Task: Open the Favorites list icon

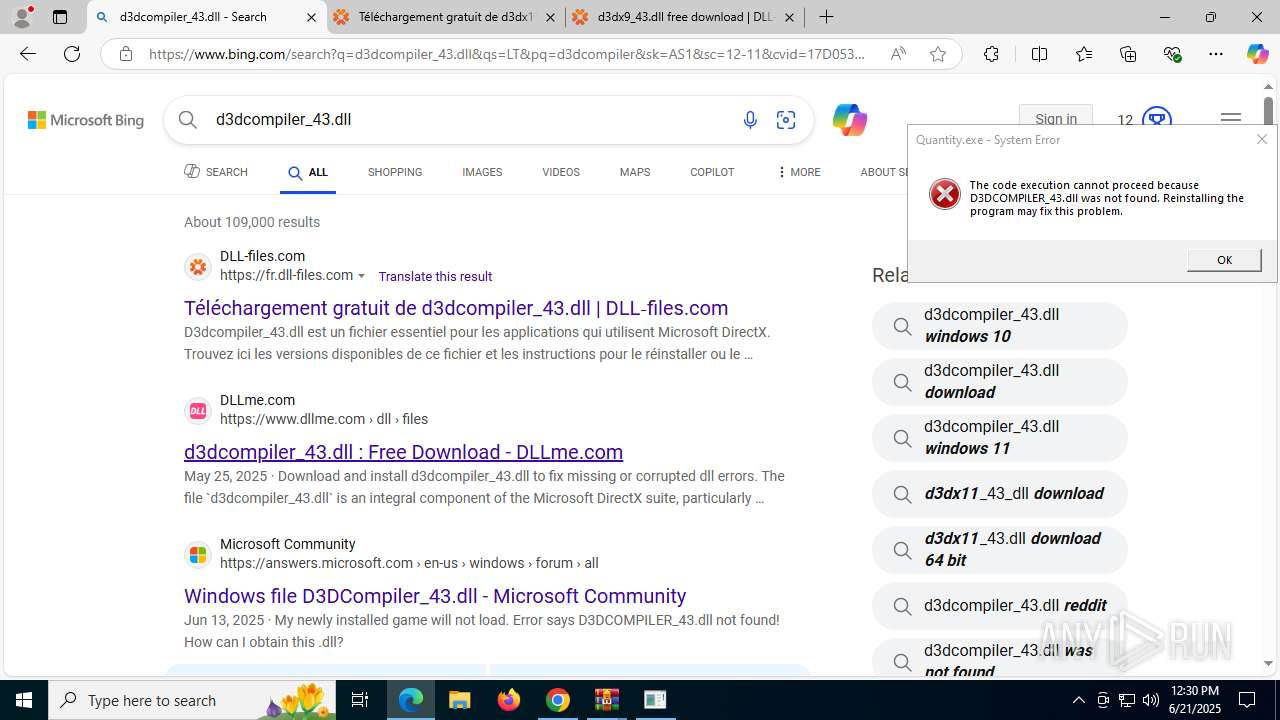Action: pos(1084,54)
